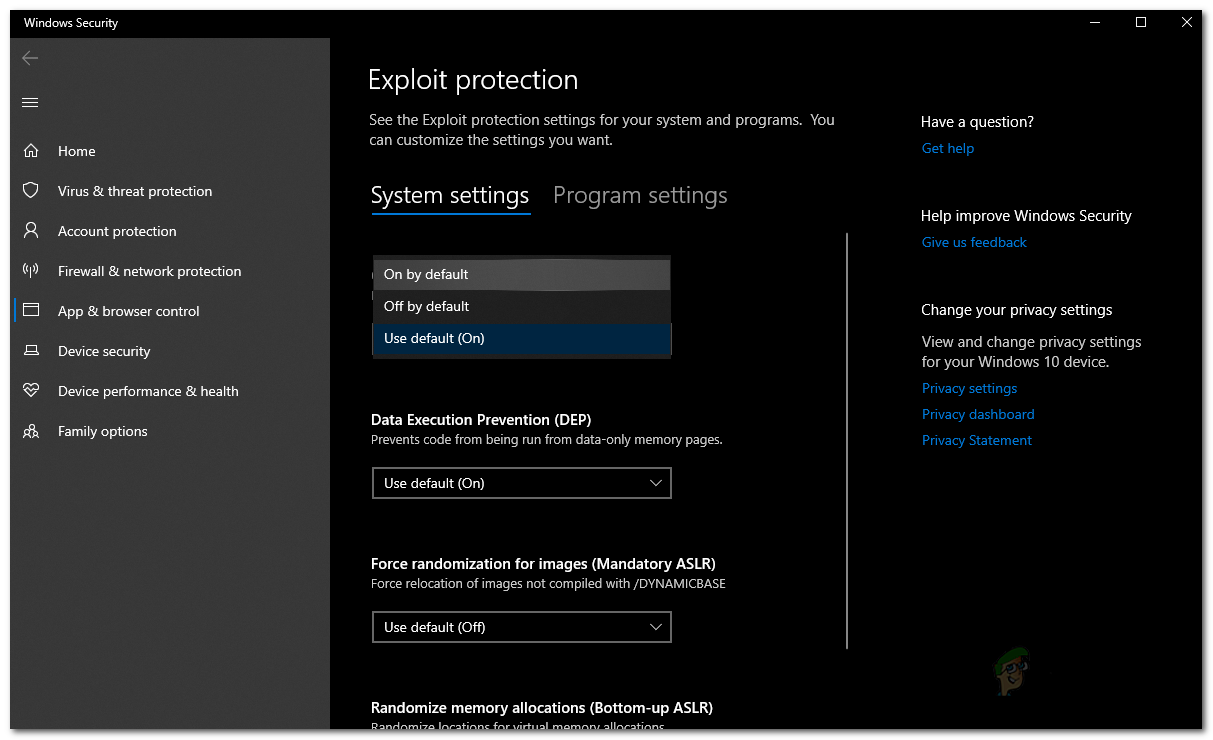Toggle the hamburger navigation menu
The image size is (1213, 740).
[30, 102]
